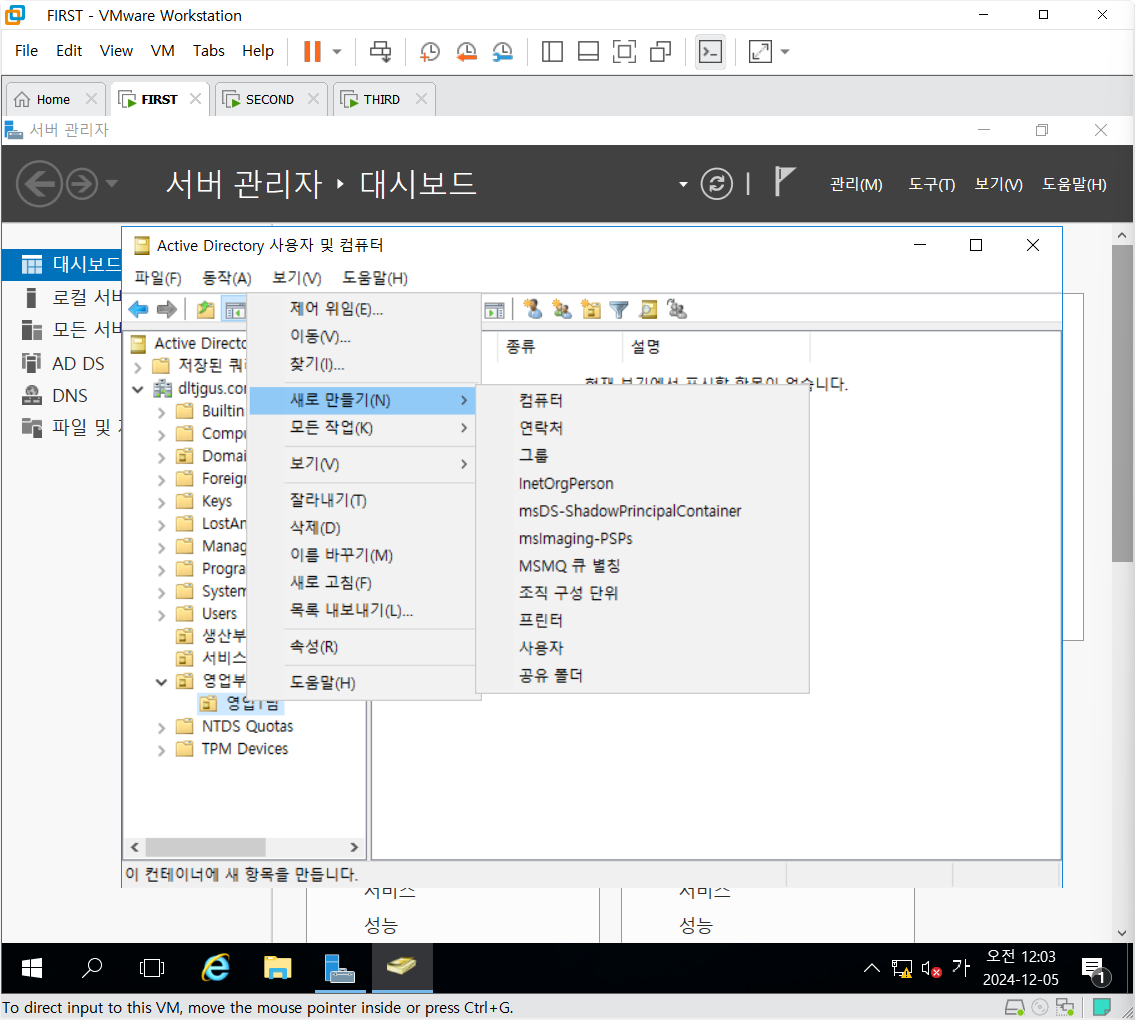Refresh the Server Manager dashboard
The height and width of the screenshot is (1020, 1135).
717,184
